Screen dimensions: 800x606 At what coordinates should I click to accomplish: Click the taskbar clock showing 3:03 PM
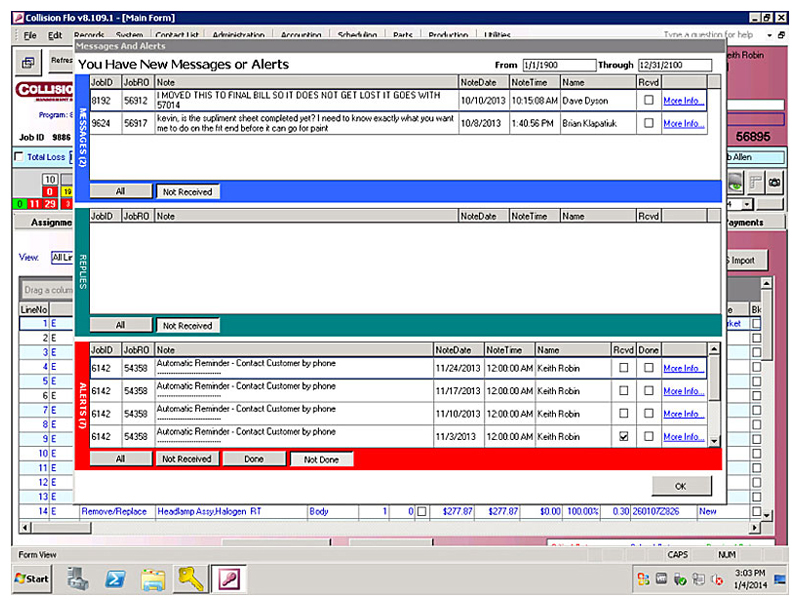coord(749,579)
